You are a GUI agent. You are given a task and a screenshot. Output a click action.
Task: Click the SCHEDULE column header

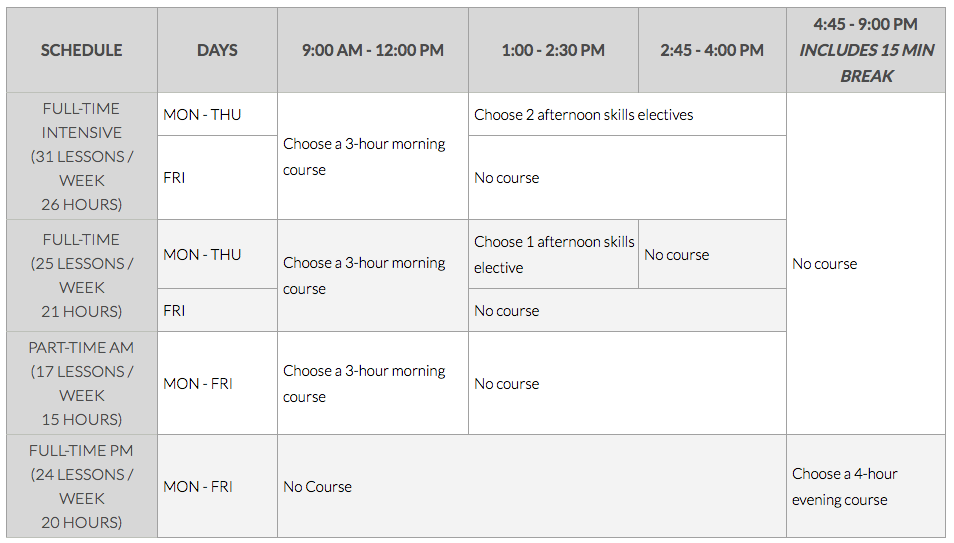(82, 50)
